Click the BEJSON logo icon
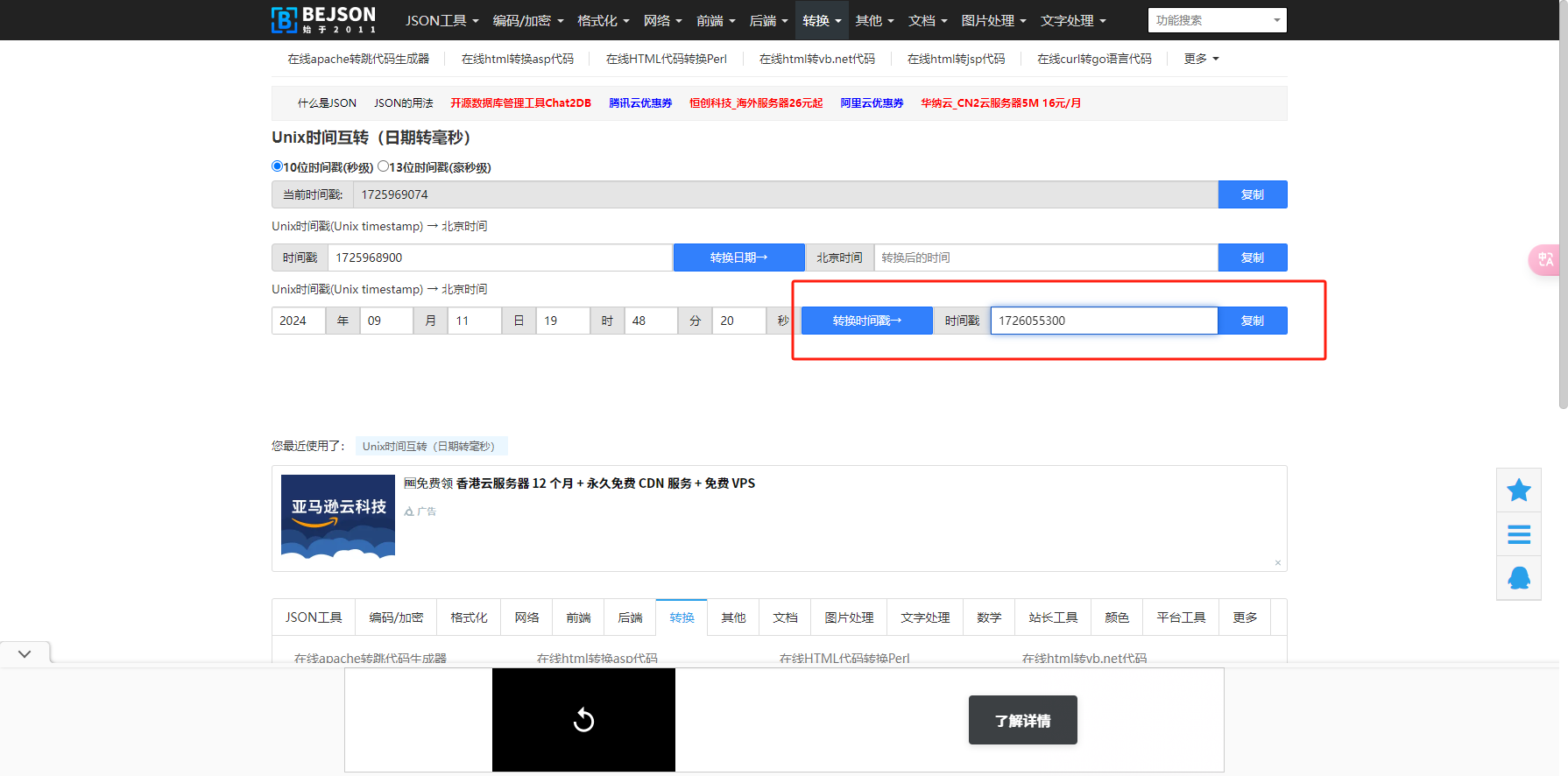The width and height of the screenshot is (1568, 776). pyautogui.click(x=285, y=19)
